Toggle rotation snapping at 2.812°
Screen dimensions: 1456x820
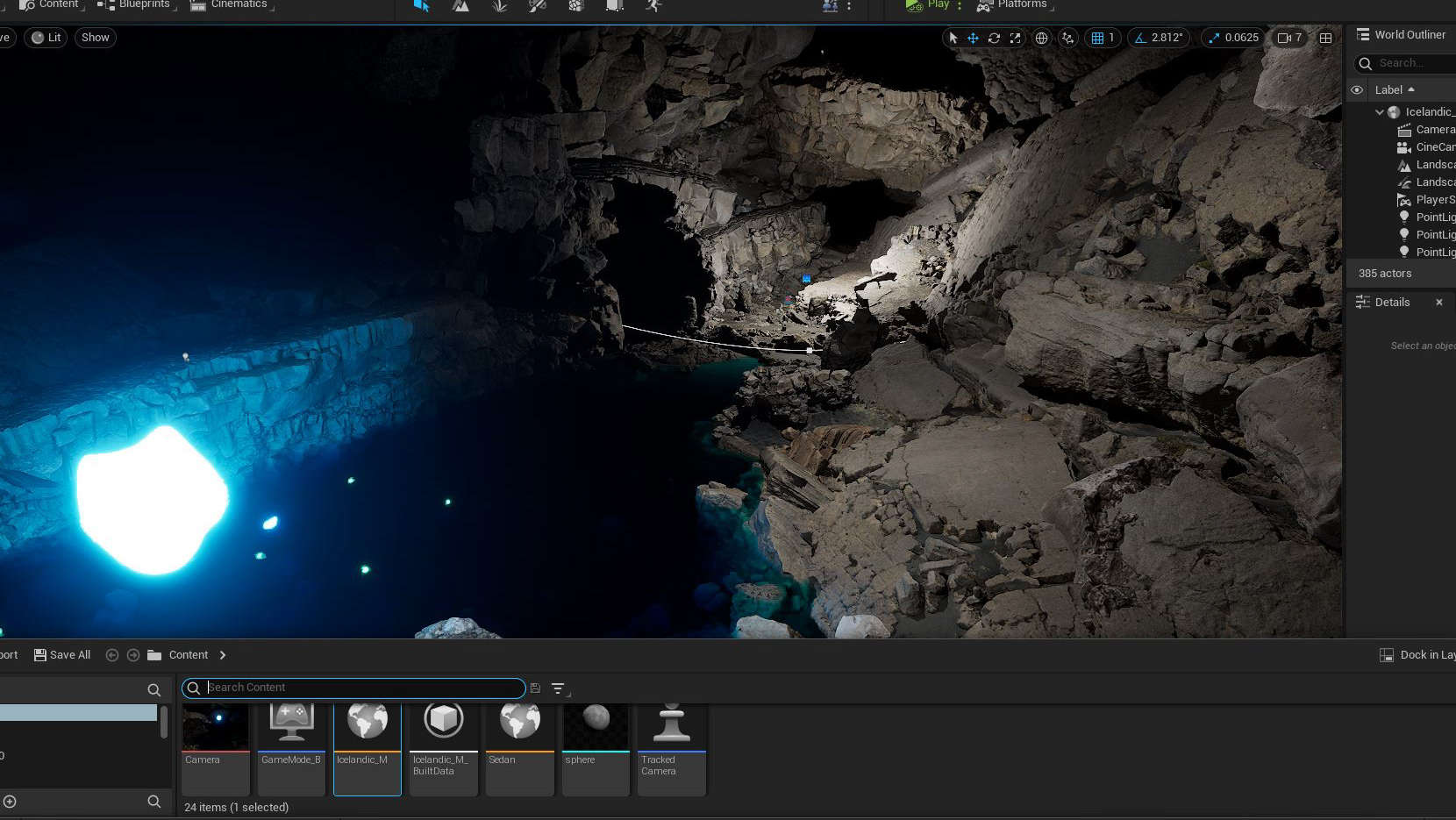click(1159, 38)
